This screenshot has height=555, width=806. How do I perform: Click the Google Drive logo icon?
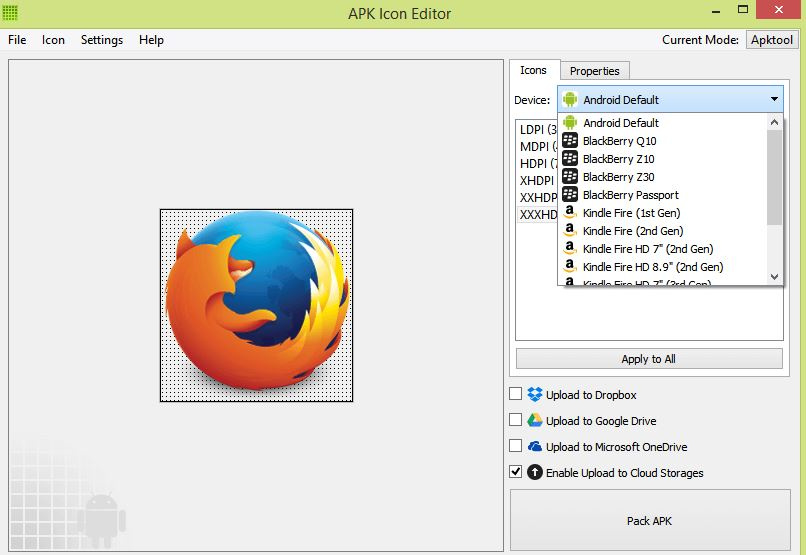(x=535, y=421)
